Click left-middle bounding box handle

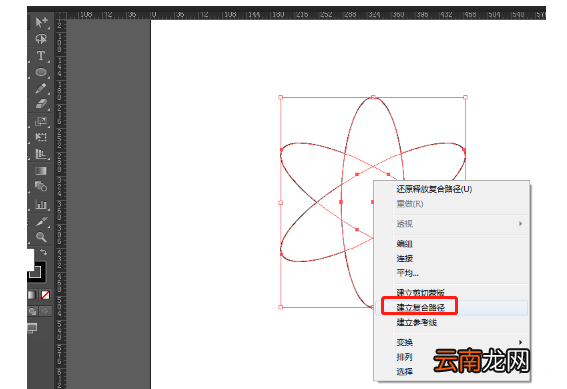(x=281, y=202)
